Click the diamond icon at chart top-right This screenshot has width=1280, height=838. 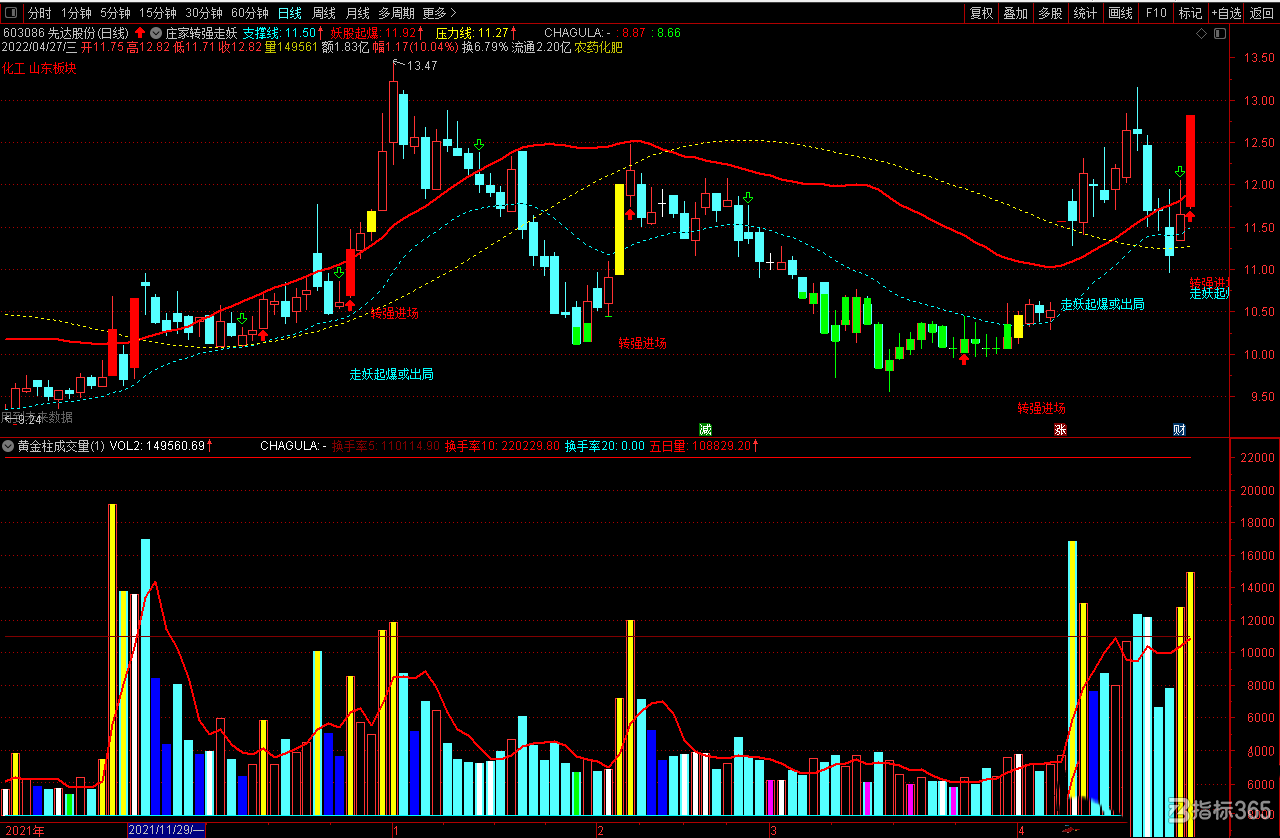(x=1202, y=33)
